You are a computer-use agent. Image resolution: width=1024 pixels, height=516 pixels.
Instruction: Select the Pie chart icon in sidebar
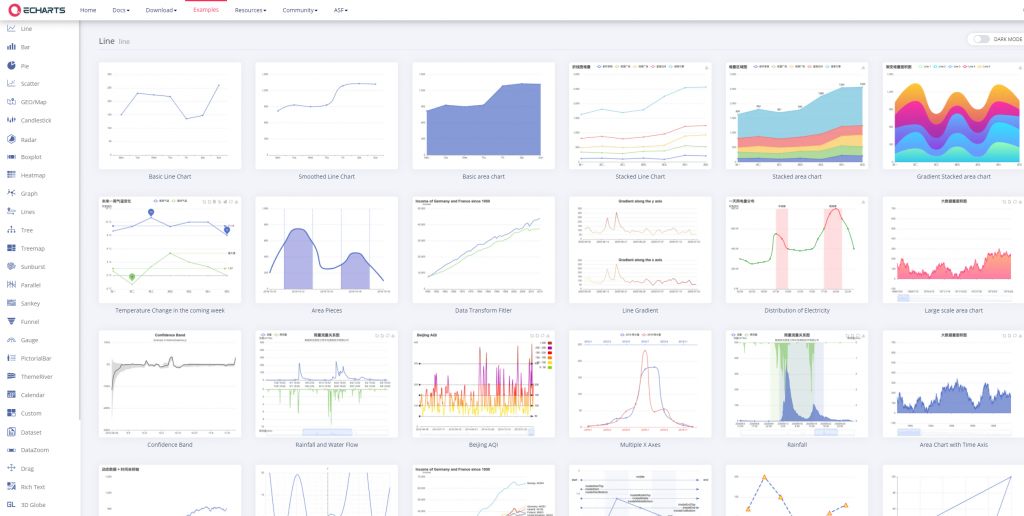[x=11, y=65]
